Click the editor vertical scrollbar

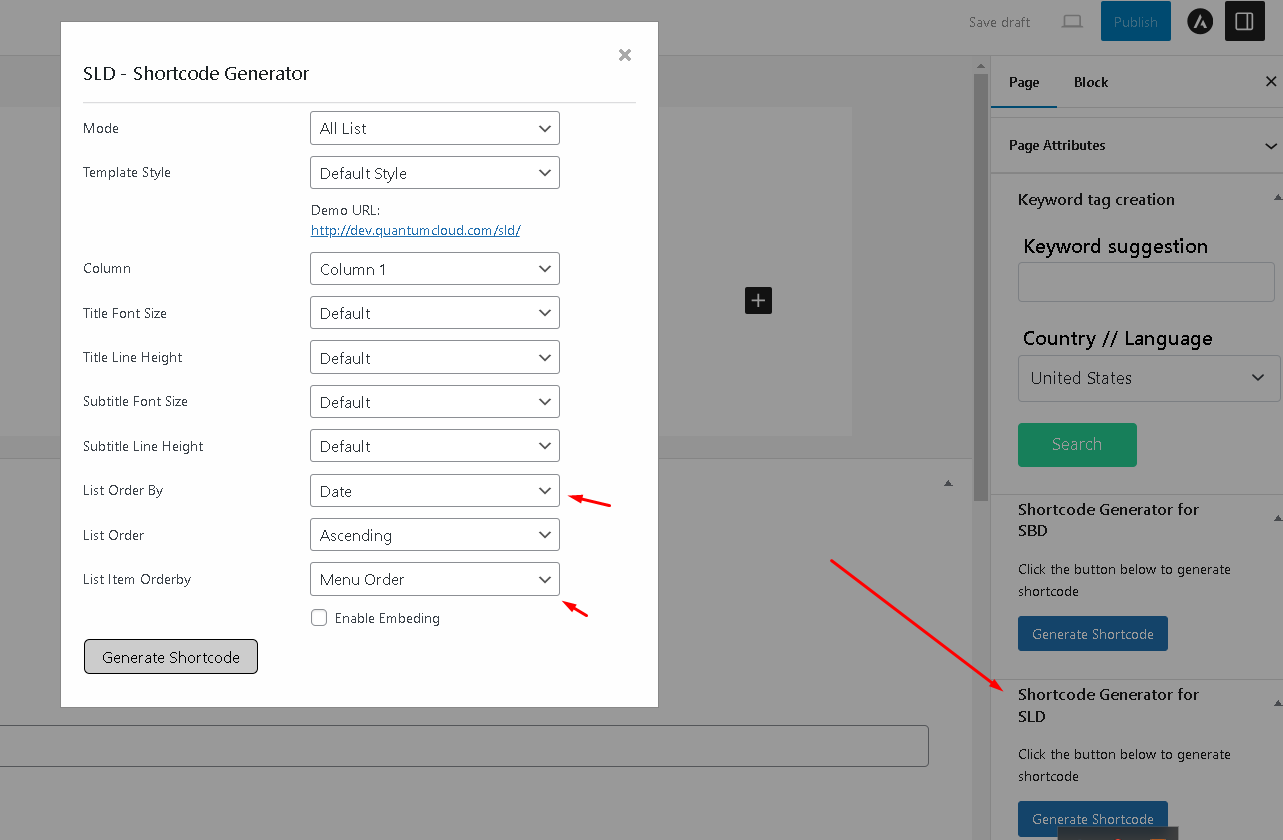click(x=981, y=286)
